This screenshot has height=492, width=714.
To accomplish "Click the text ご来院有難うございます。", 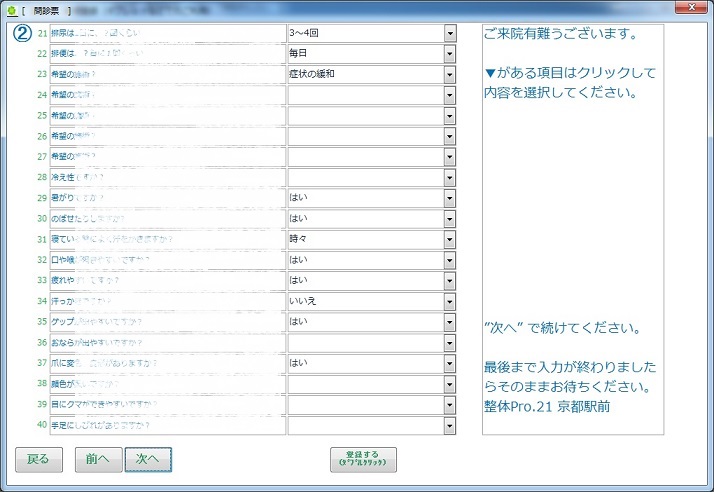I will coord(561,34).
